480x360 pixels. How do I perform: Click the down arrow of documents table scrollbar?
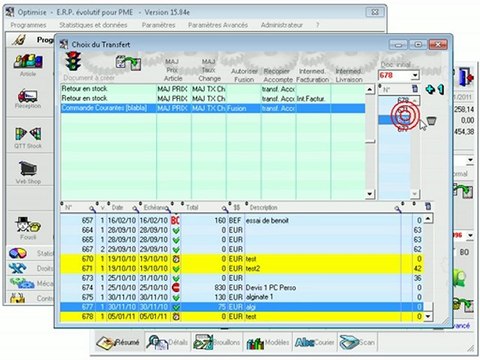[x=428, y=316]
